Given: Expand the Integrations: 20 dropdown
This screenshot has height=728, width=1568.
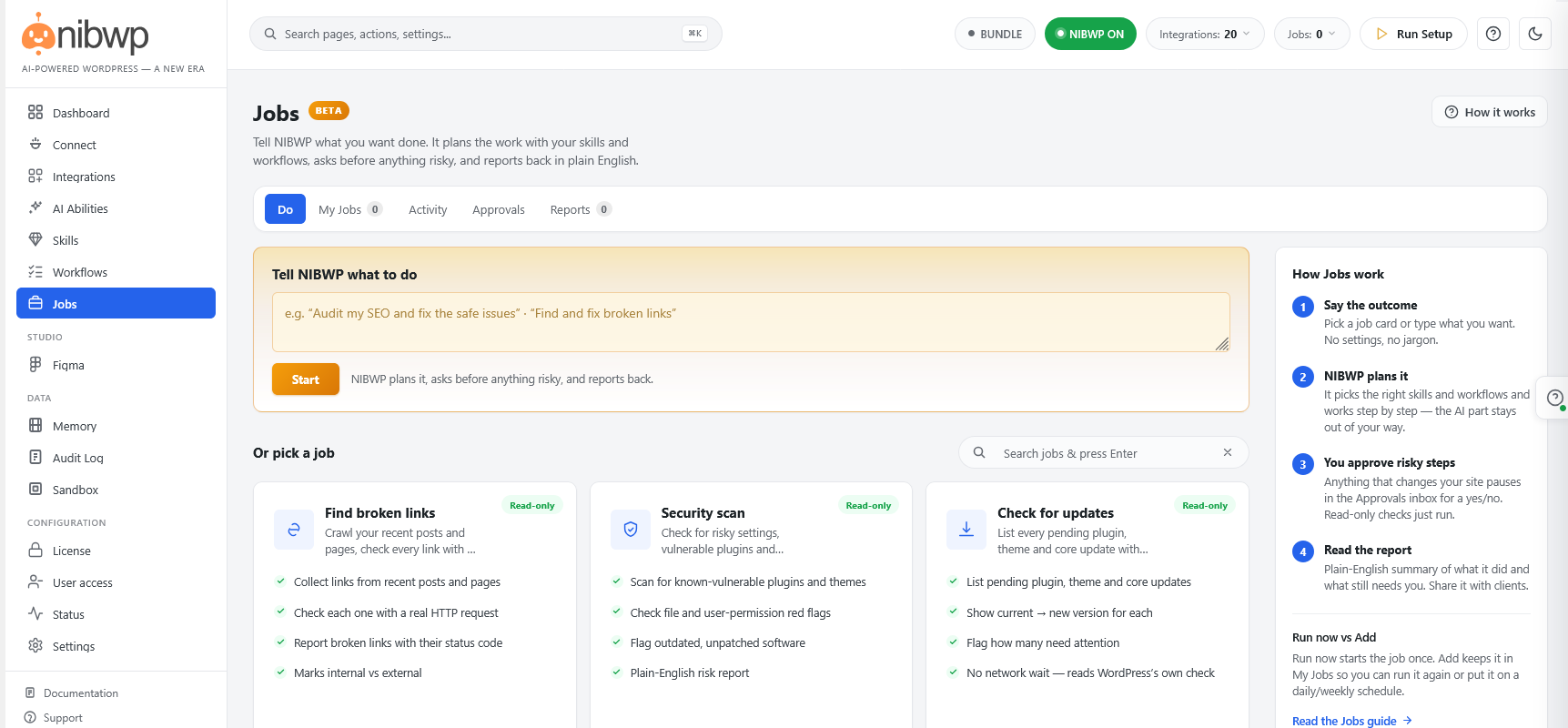Looking at the screenshot, I should [1205, 34].
